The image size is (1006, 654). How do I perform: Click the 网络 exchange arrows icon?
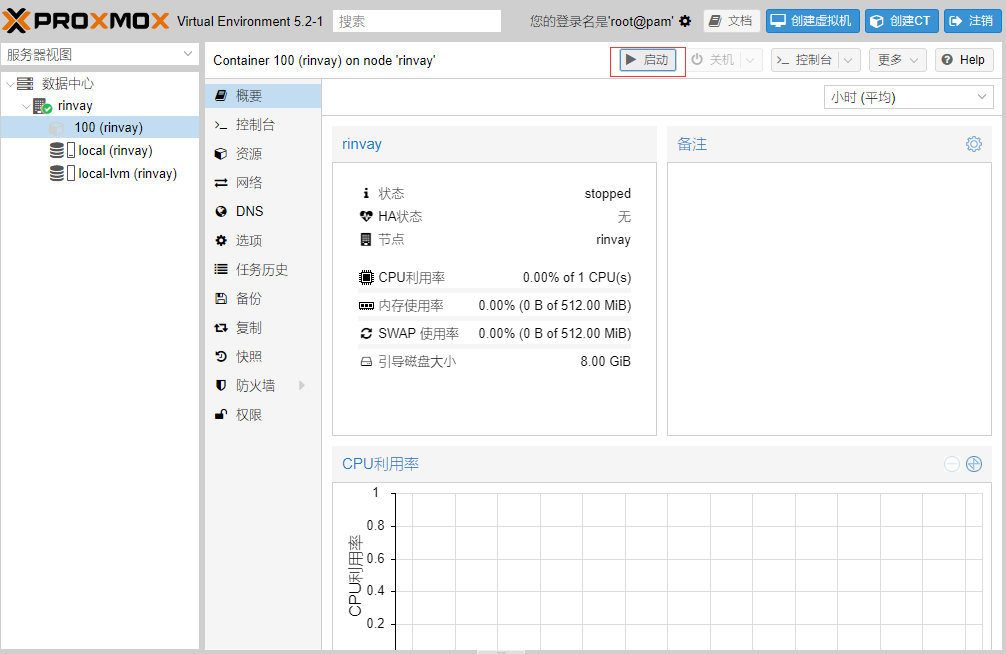221,182
